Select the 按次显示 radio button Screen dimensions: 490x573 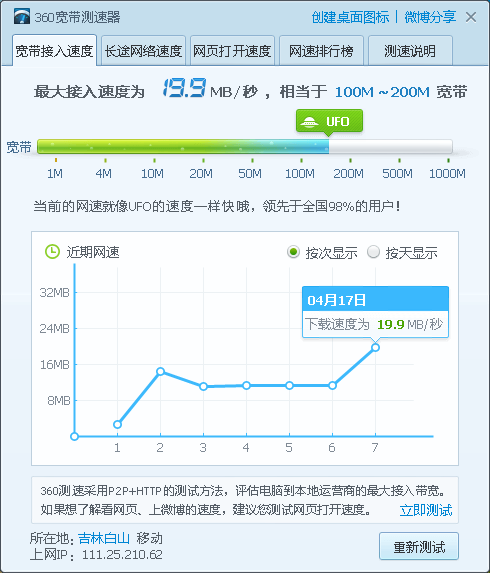click(293, 252)
